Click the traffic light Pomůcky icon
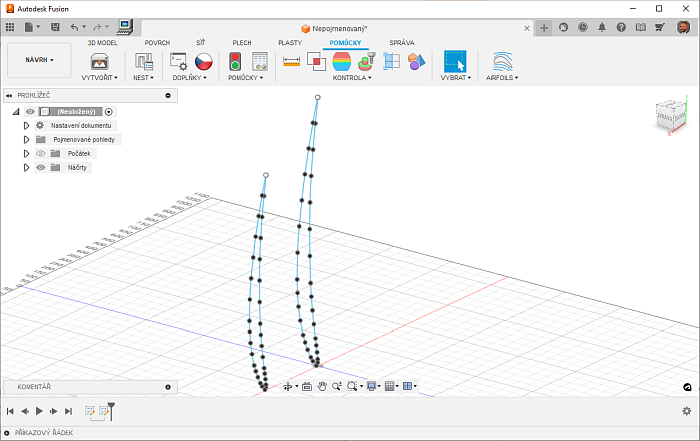 tap(236, 61)
